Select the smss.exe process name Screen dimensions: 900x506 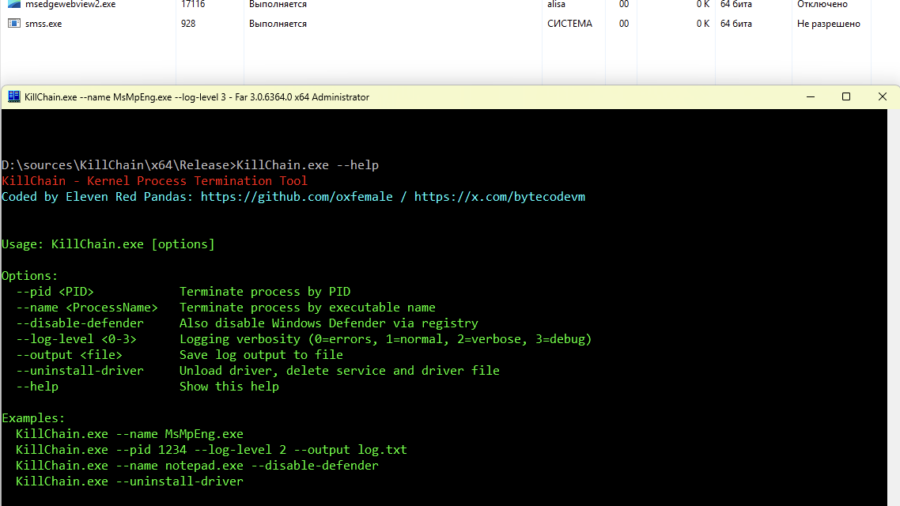(44, 24)
